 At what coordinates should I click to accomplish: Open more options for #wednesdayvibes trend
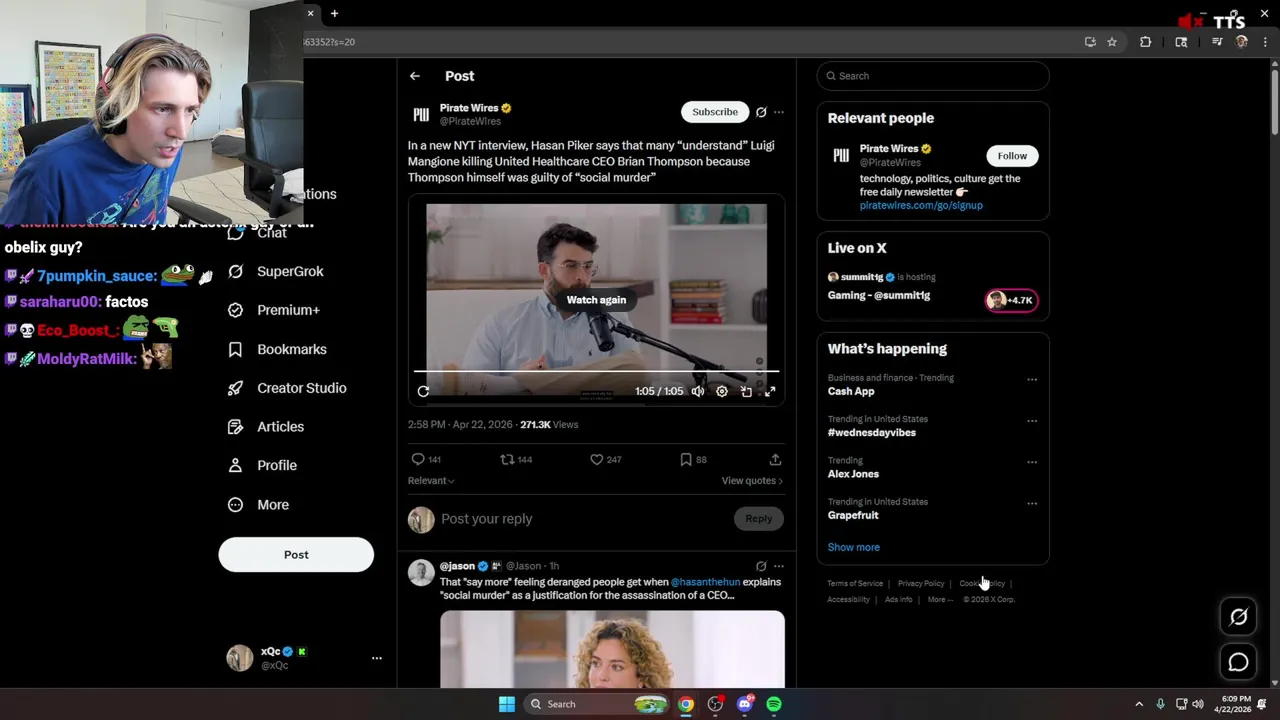(1032, 421)
